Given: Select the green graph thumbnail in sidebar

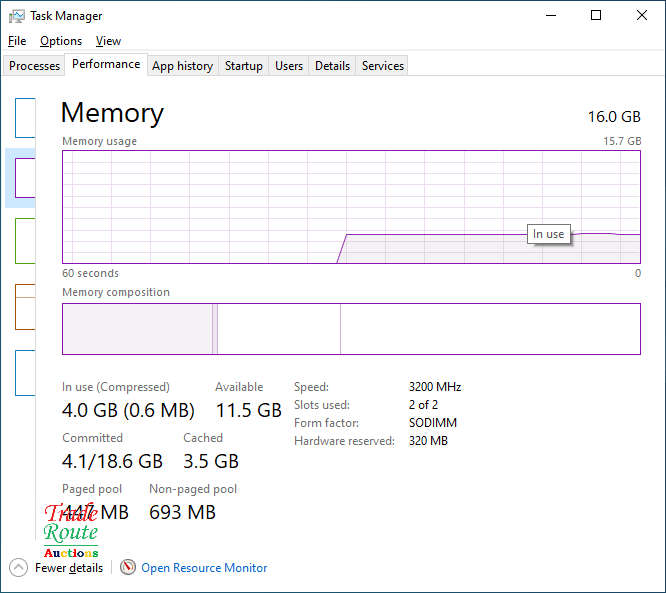Looking at the screenshot, I should (x=25, y=240).
